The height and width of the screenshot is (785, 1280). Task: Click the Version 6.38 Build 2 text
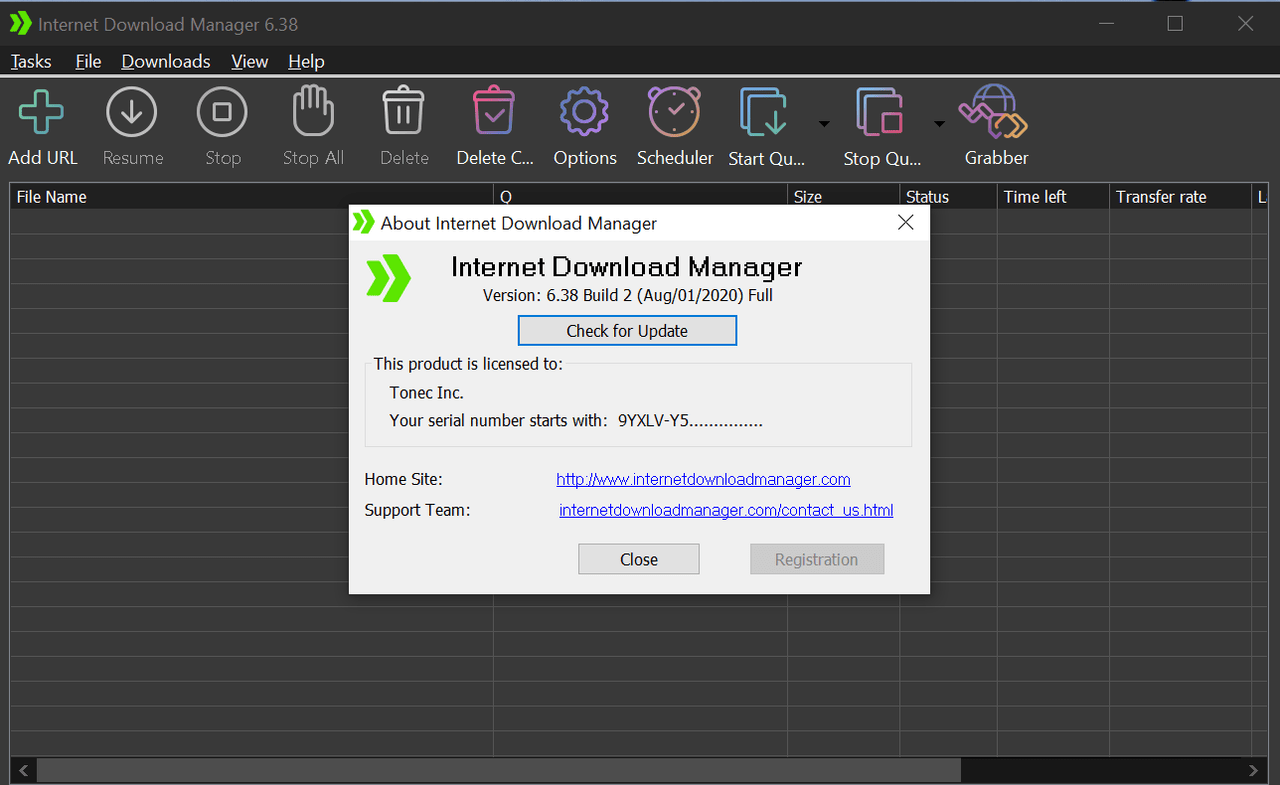[x=628, y=295]
